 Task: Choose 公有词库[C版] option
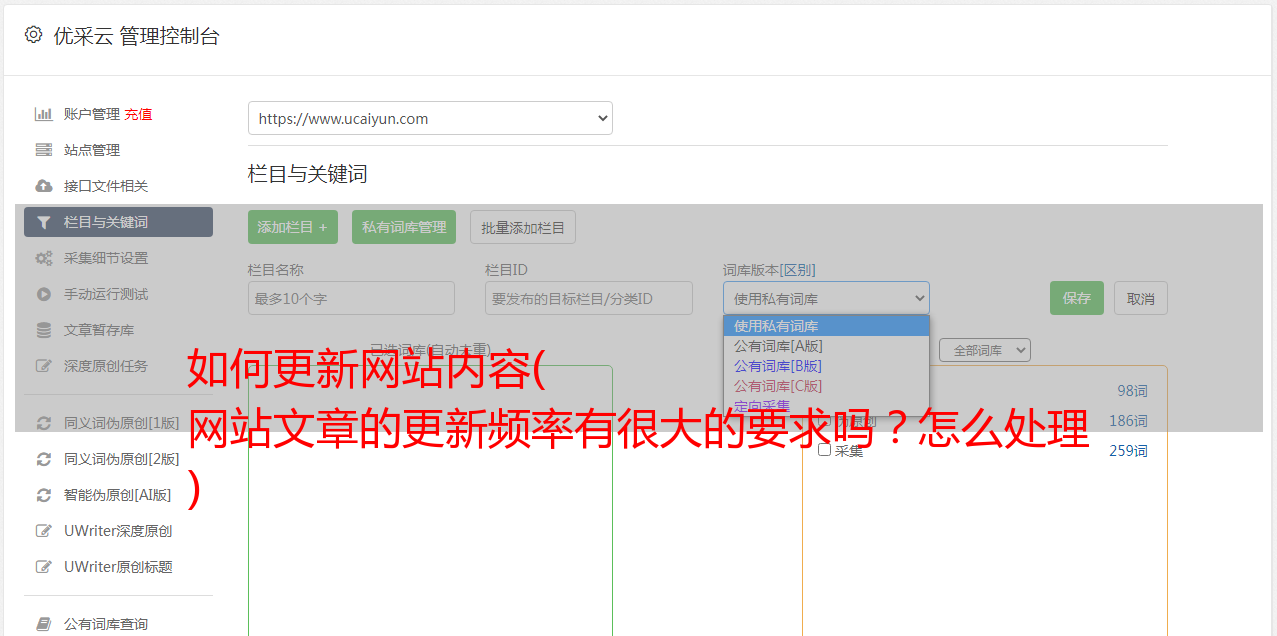click(x=826, y=386)
